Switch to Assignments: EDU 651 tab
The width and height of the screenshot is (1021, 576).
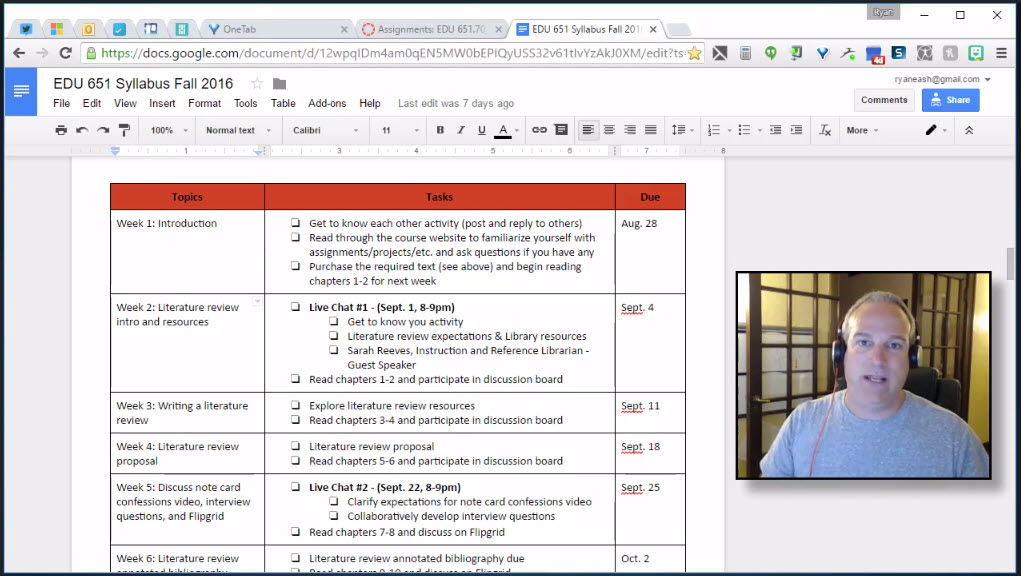click(x=432, y=29)
